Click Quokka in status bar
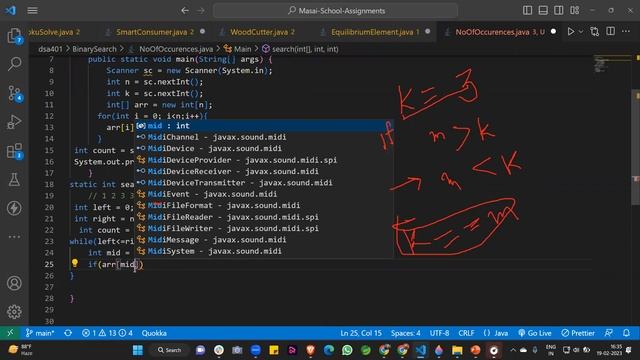 click(x=154, y=333)
